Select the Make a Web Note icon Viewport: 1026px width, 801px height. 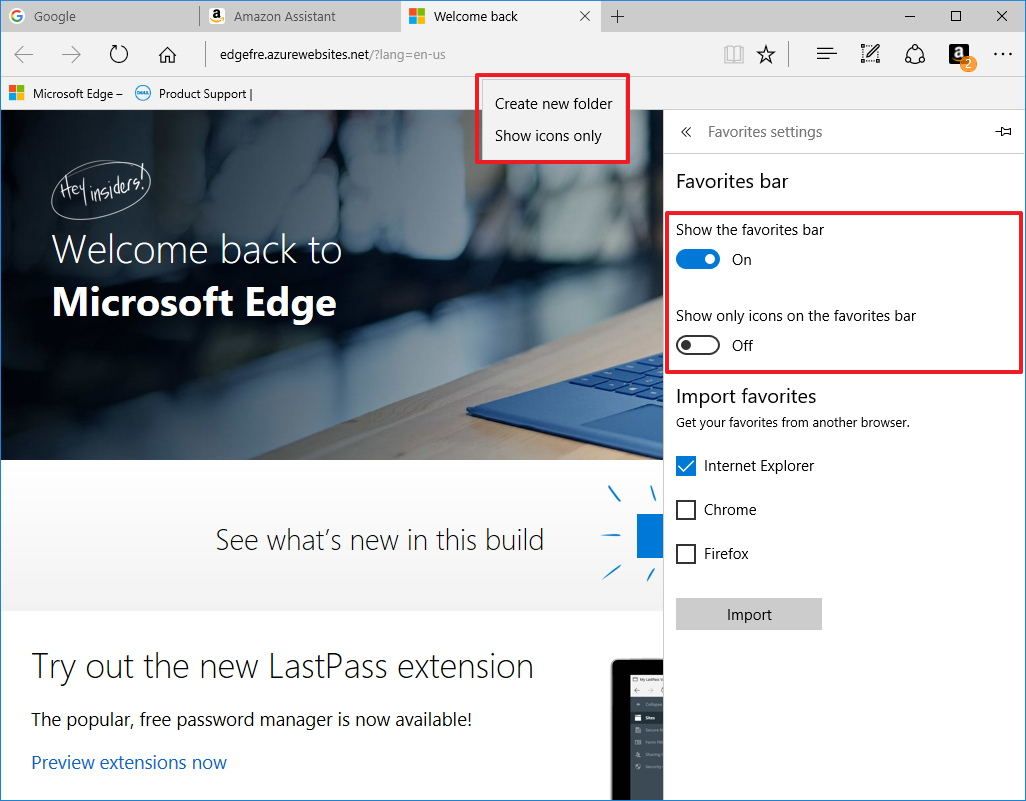[x=869, y=54]
